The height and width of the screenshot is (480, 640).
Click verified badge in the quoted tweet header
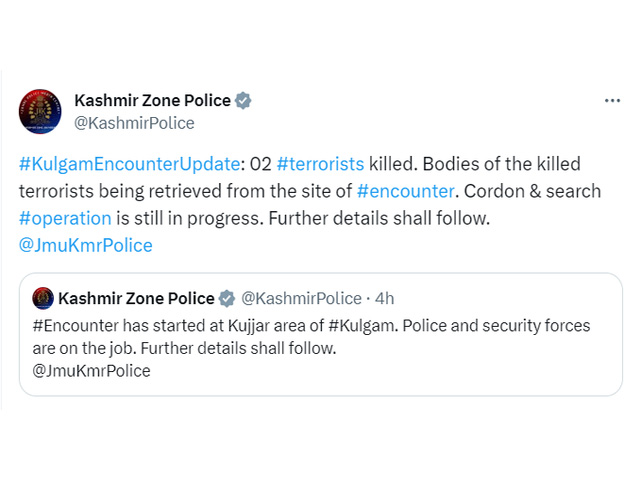coord(227,298)
